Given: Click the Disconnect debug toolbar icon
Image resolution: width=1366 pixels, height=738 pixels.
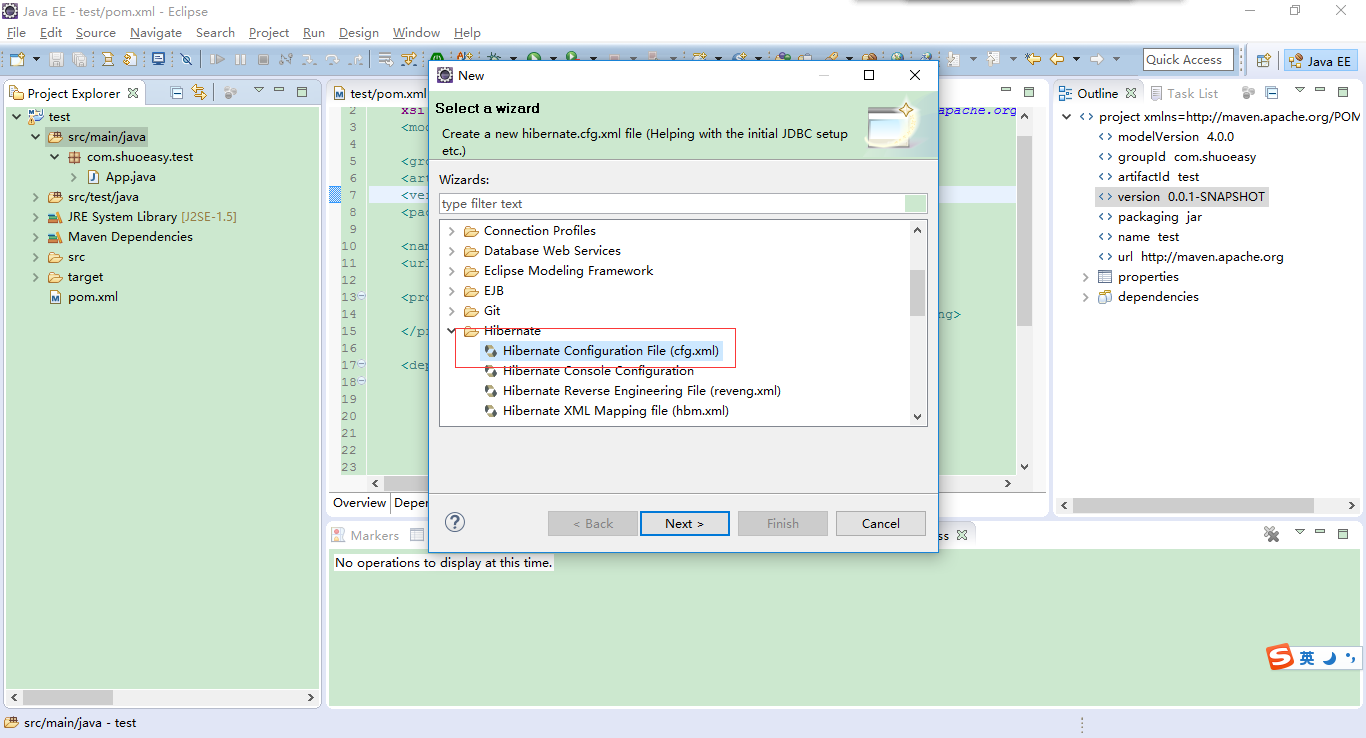Looking at the screenshot, I should click(x=286, y=60).
